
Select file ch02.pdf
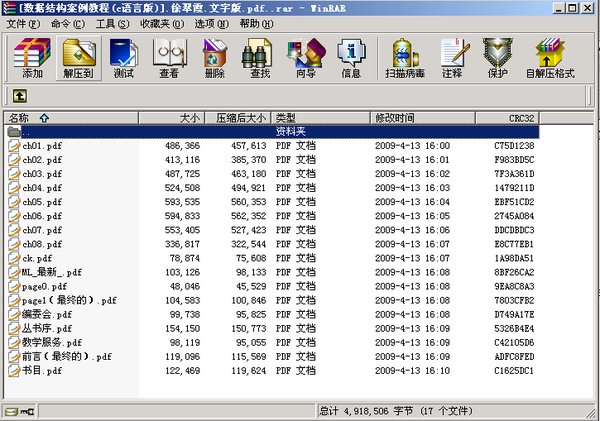point(42,160)
